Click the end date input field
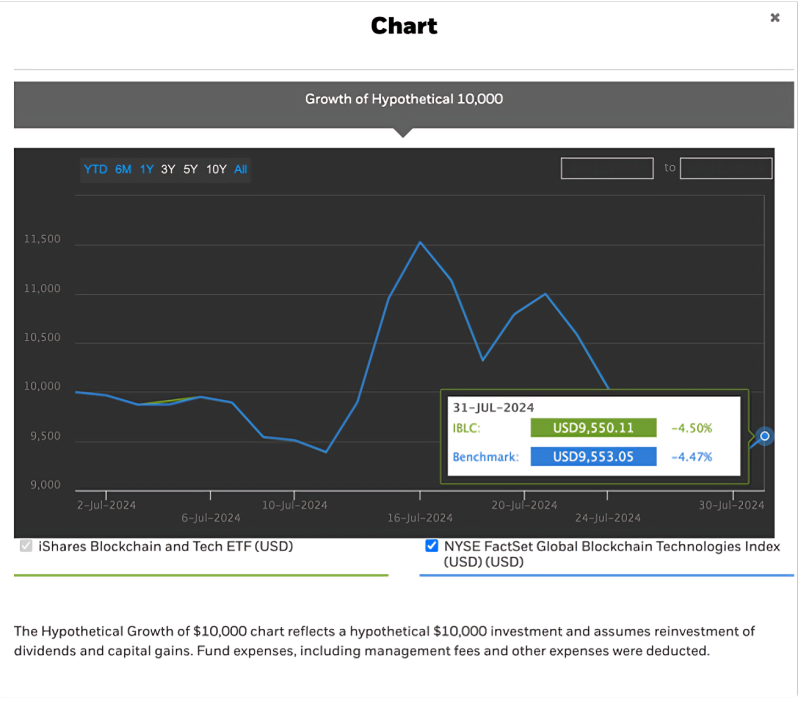The width and height of the screenshot is (801, 701). point(726,168)
